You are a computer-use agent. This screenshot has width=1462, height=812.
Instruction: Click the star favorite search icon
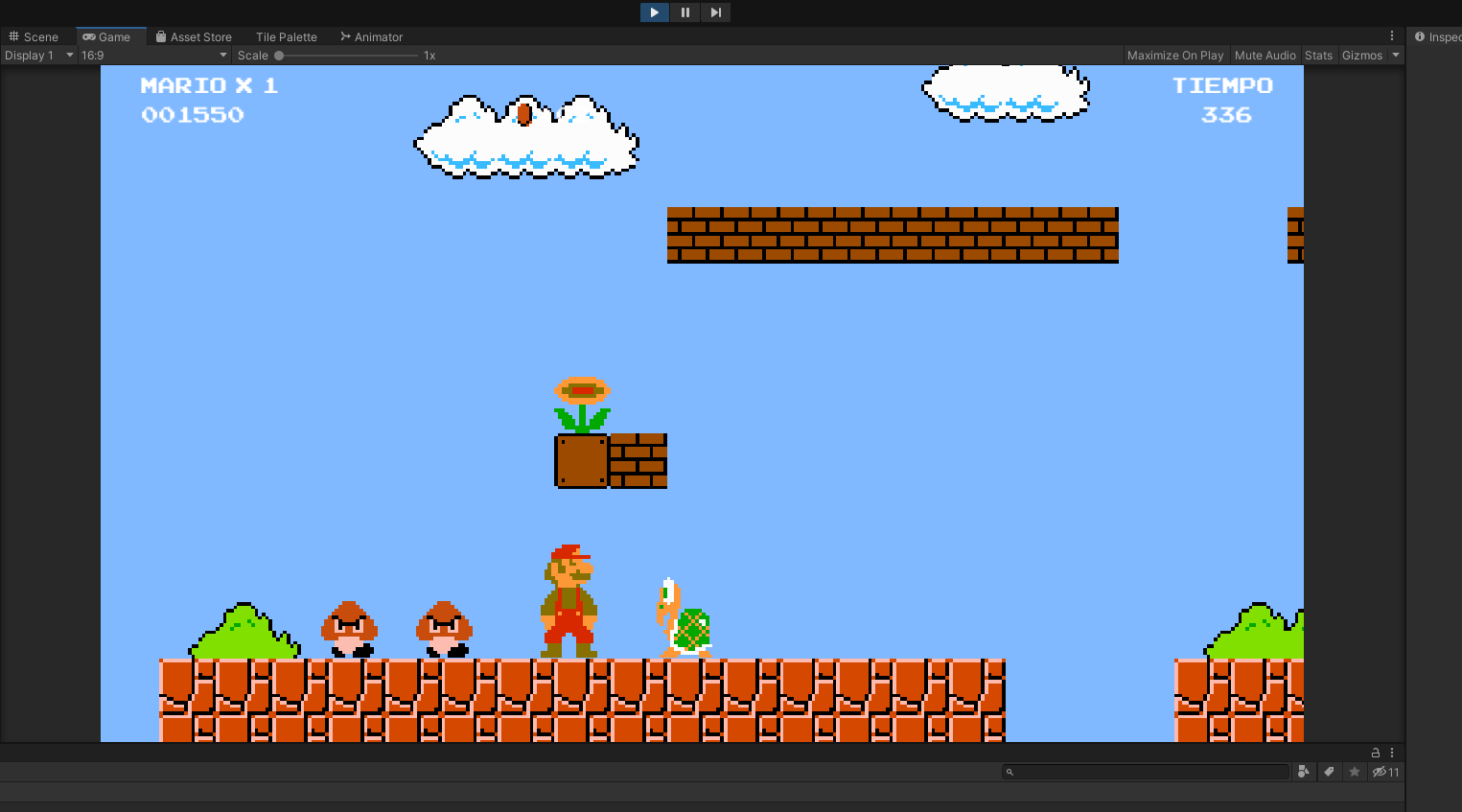[x=1355, y=772]
